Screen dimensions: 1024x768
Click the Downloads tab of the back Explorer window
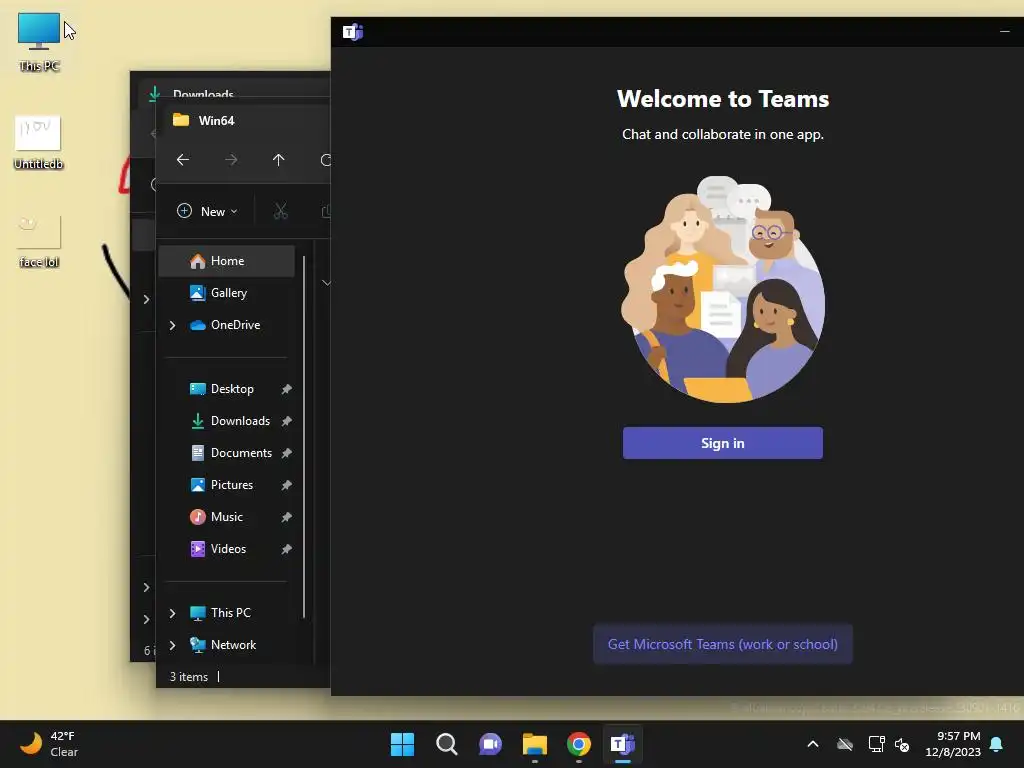pos(203,93)
